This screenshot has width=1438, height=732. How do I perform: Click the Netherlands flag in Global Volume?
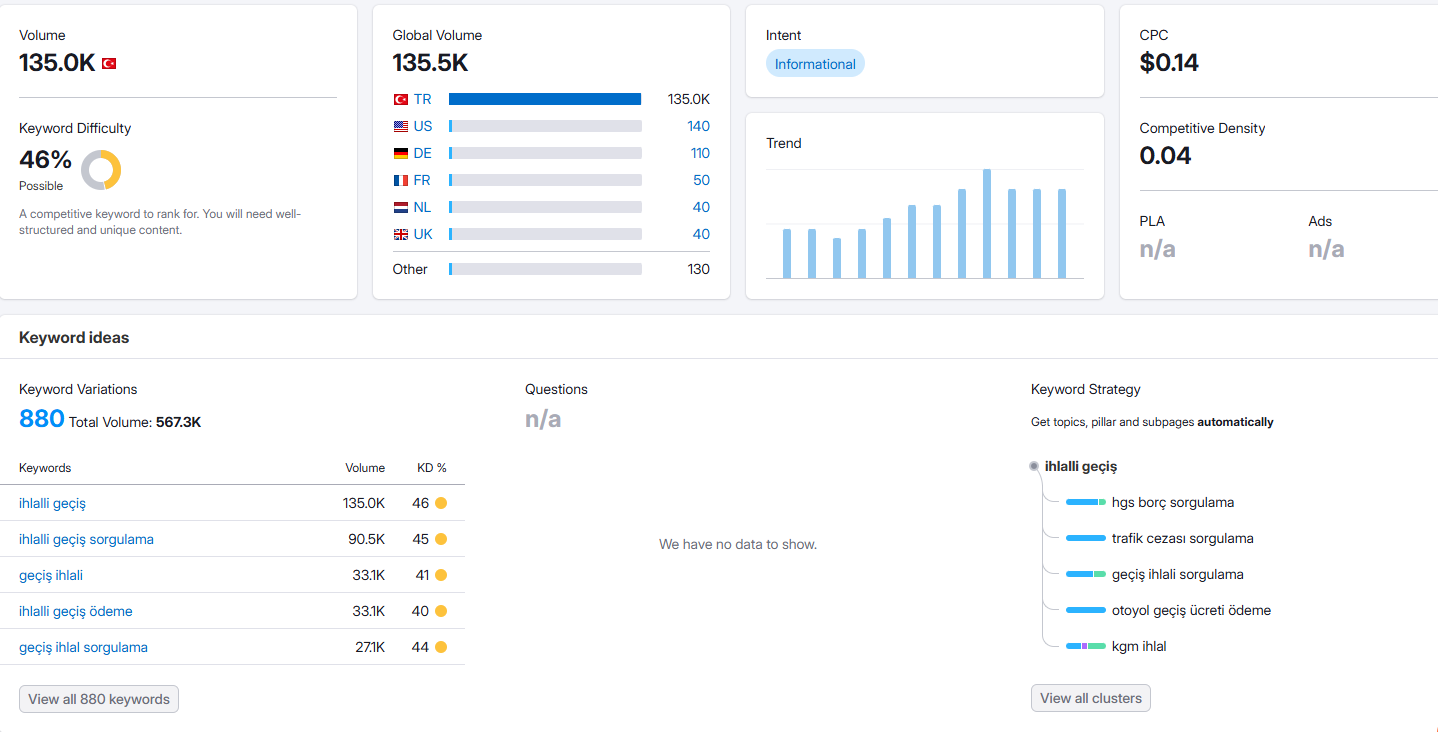[401, 207]
